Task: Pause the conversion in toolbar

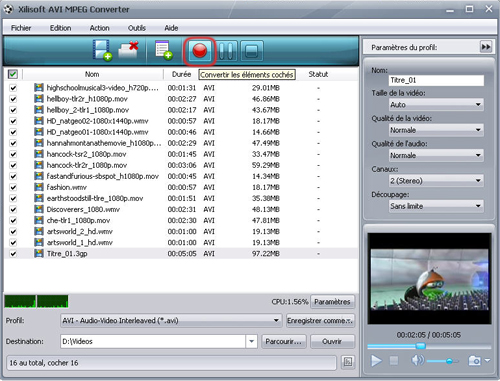Action: pos(226,51)
